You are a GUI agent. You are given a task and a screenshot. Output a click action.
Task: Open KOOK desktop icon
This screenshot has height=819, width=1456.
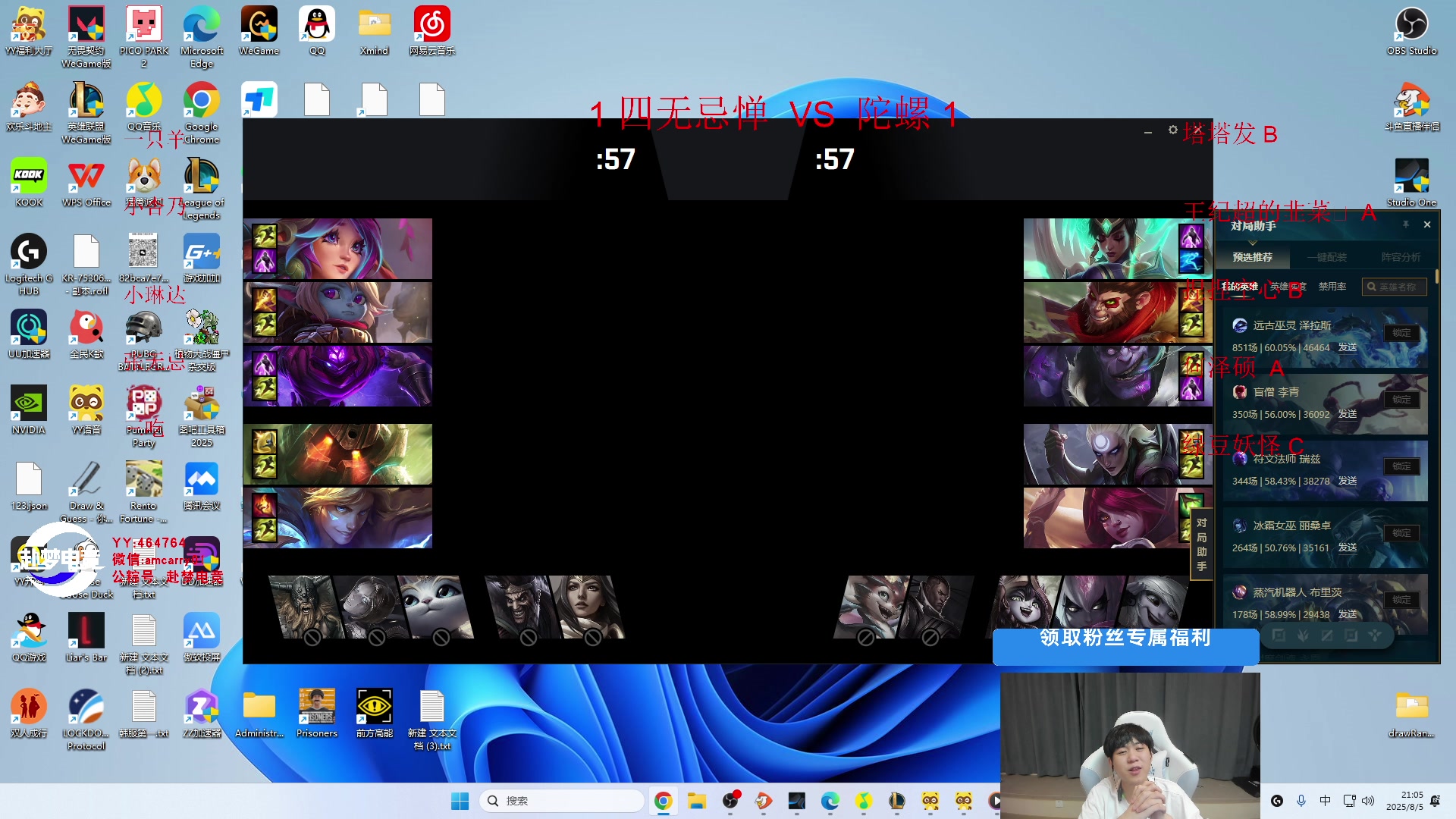tap(29, 182)
